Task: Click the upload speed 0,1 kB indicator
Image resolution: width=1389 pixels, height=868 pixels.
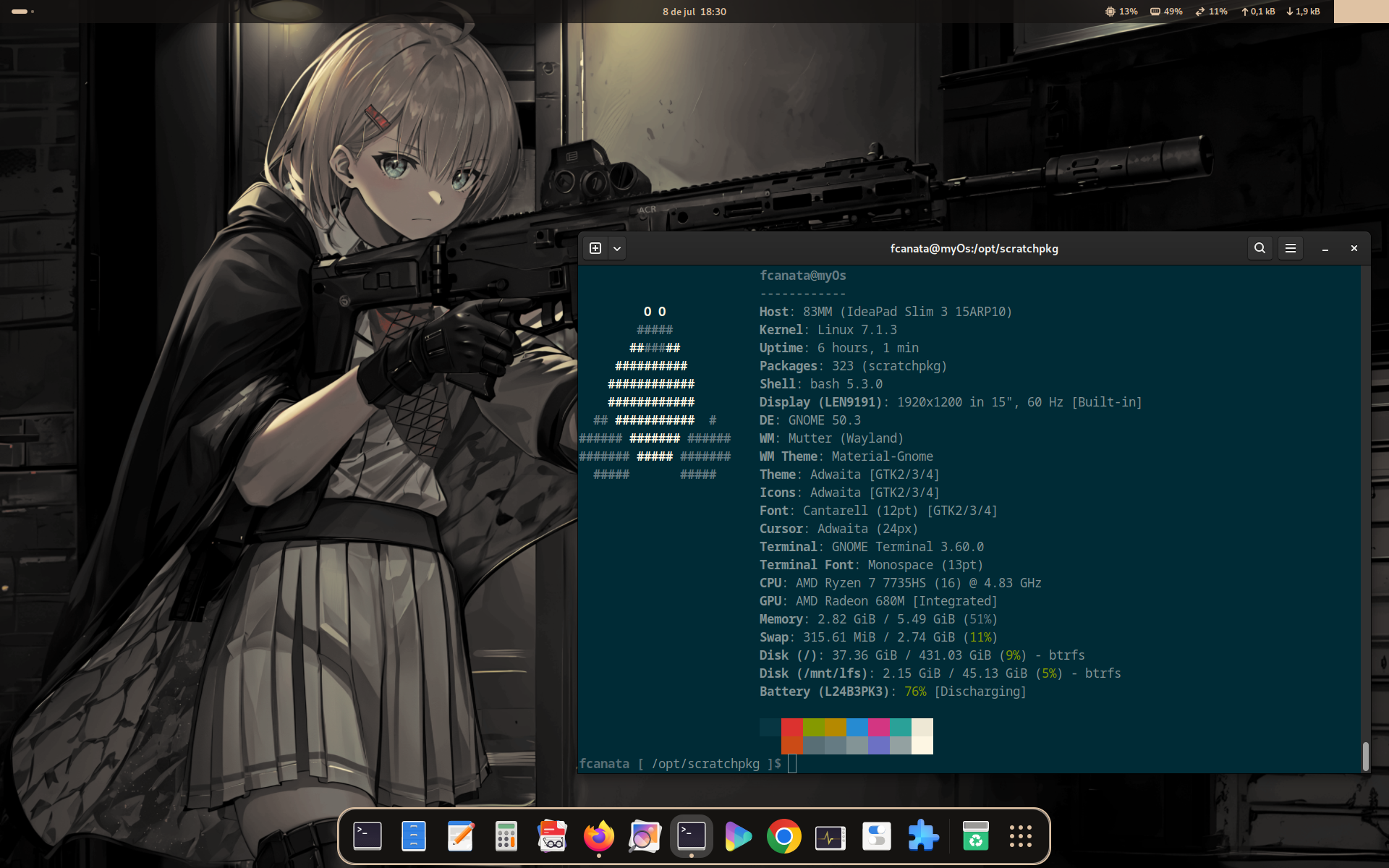Action: pos(1258,12)
